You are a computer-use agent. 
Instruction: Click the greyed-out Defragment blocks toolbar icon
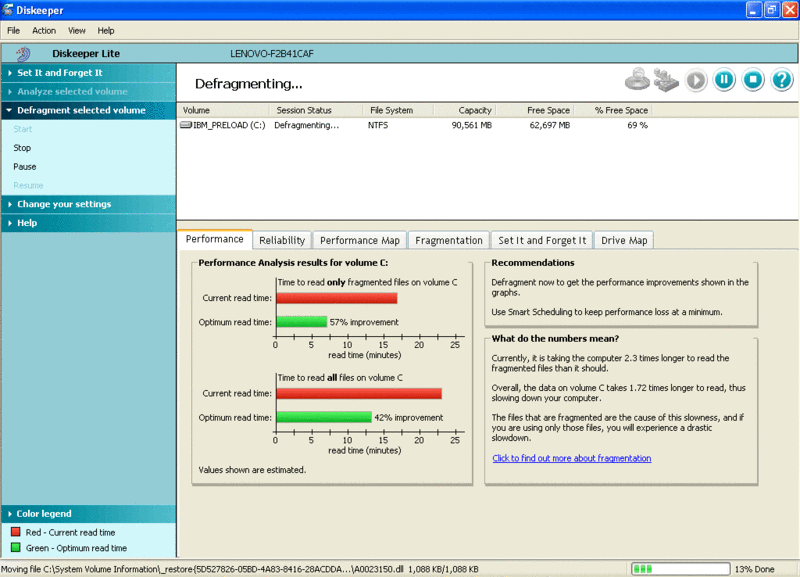(666, 80)
